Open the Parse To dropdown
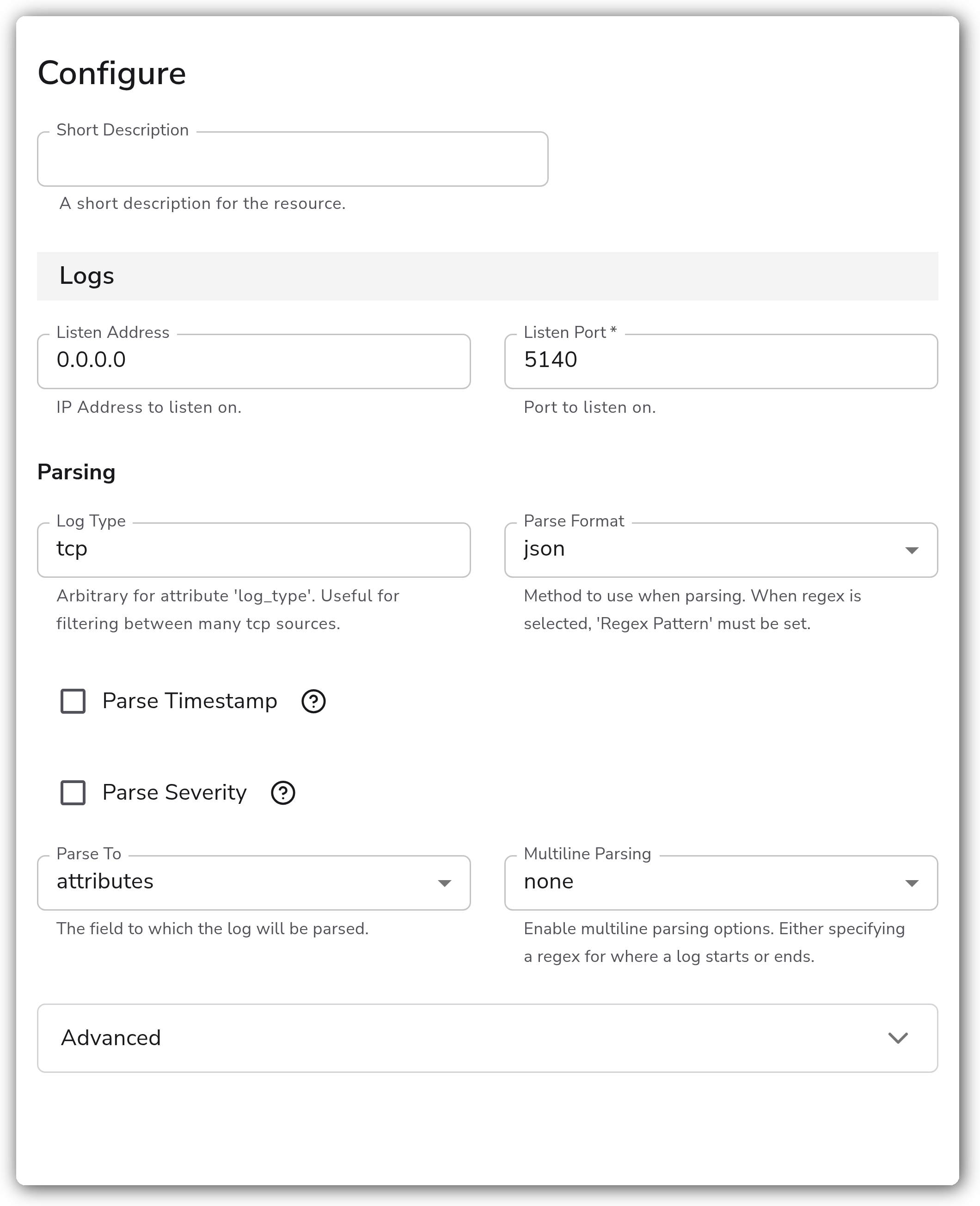This screenshot has width=980, height=1206. click(x=253, y=883)
